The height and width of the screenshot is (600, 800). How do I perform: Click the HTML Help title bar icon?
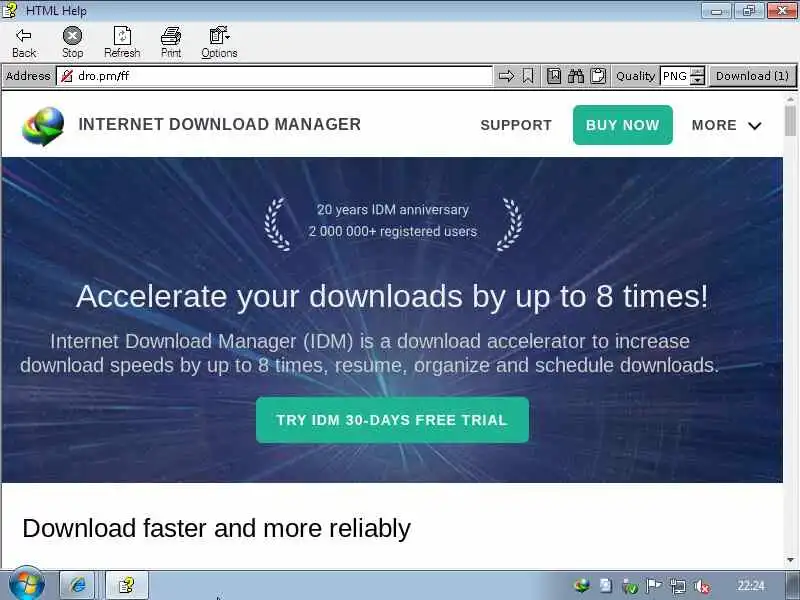10,10
